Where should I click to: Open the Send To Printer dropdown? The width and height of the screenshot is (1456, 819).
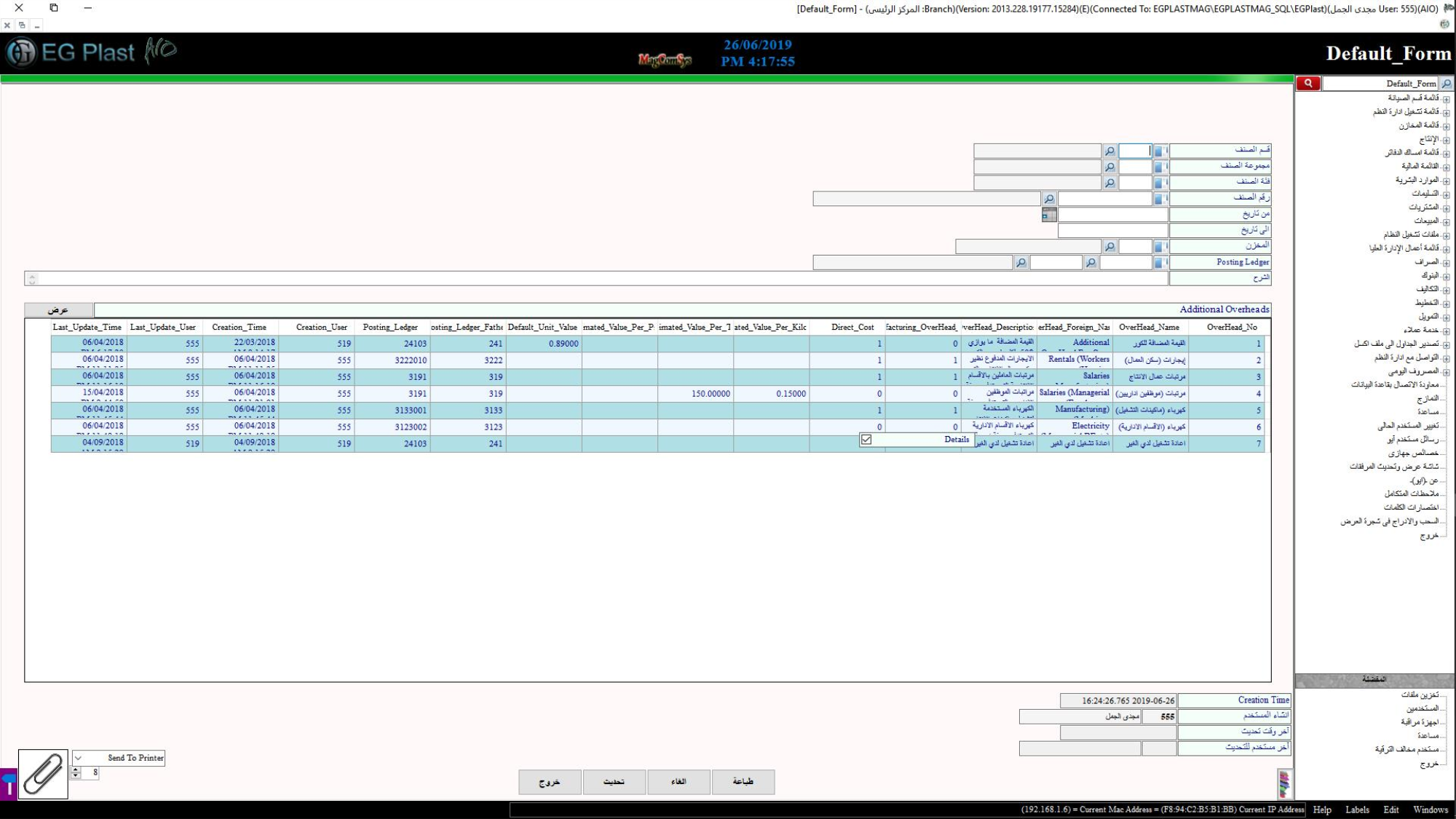pyautogui.click(x=78, y=758)
